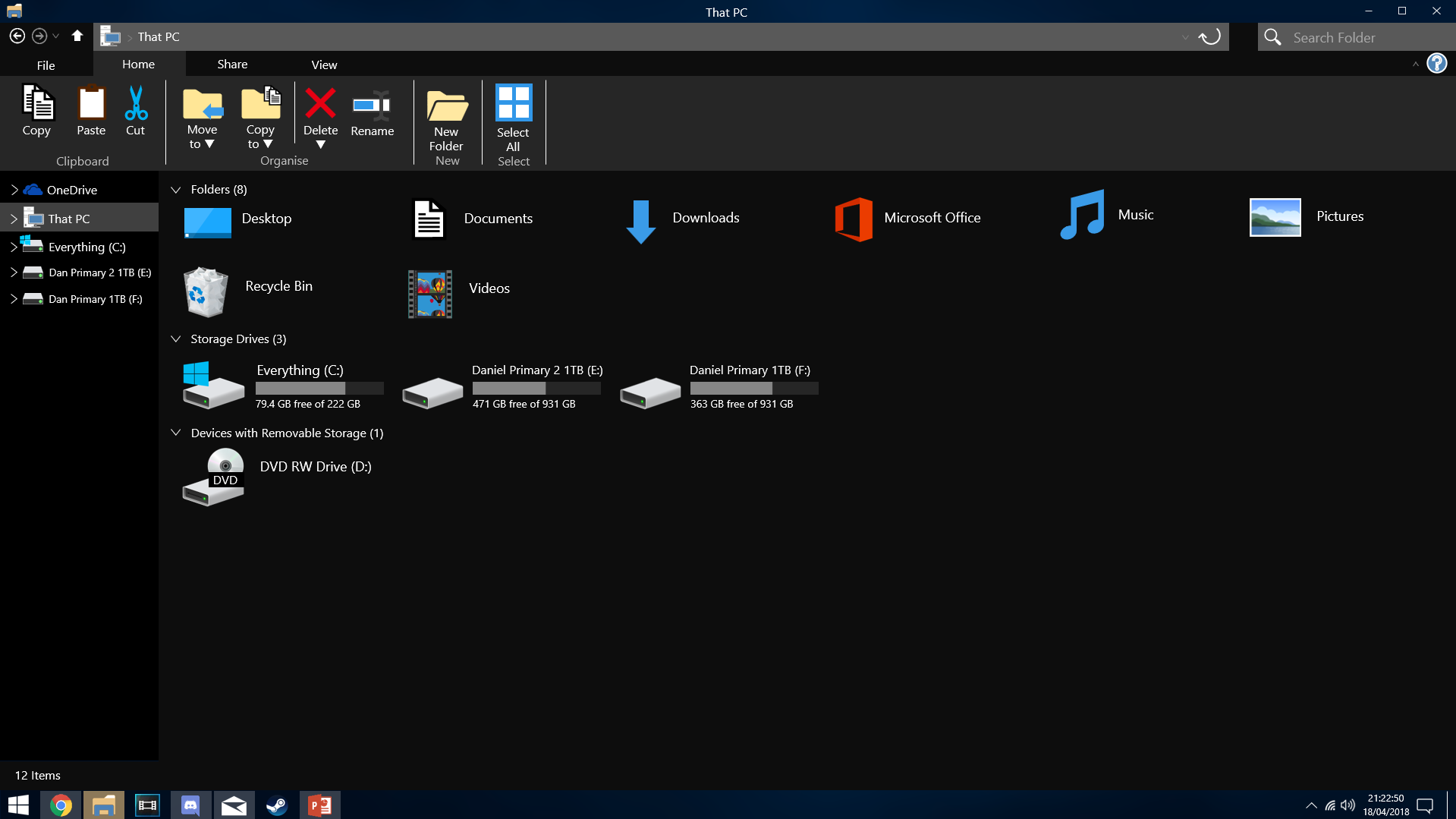Viewport: 1456px width, 819px height.
Task: Click the Select All icon
Action: [x=513, y=103]
